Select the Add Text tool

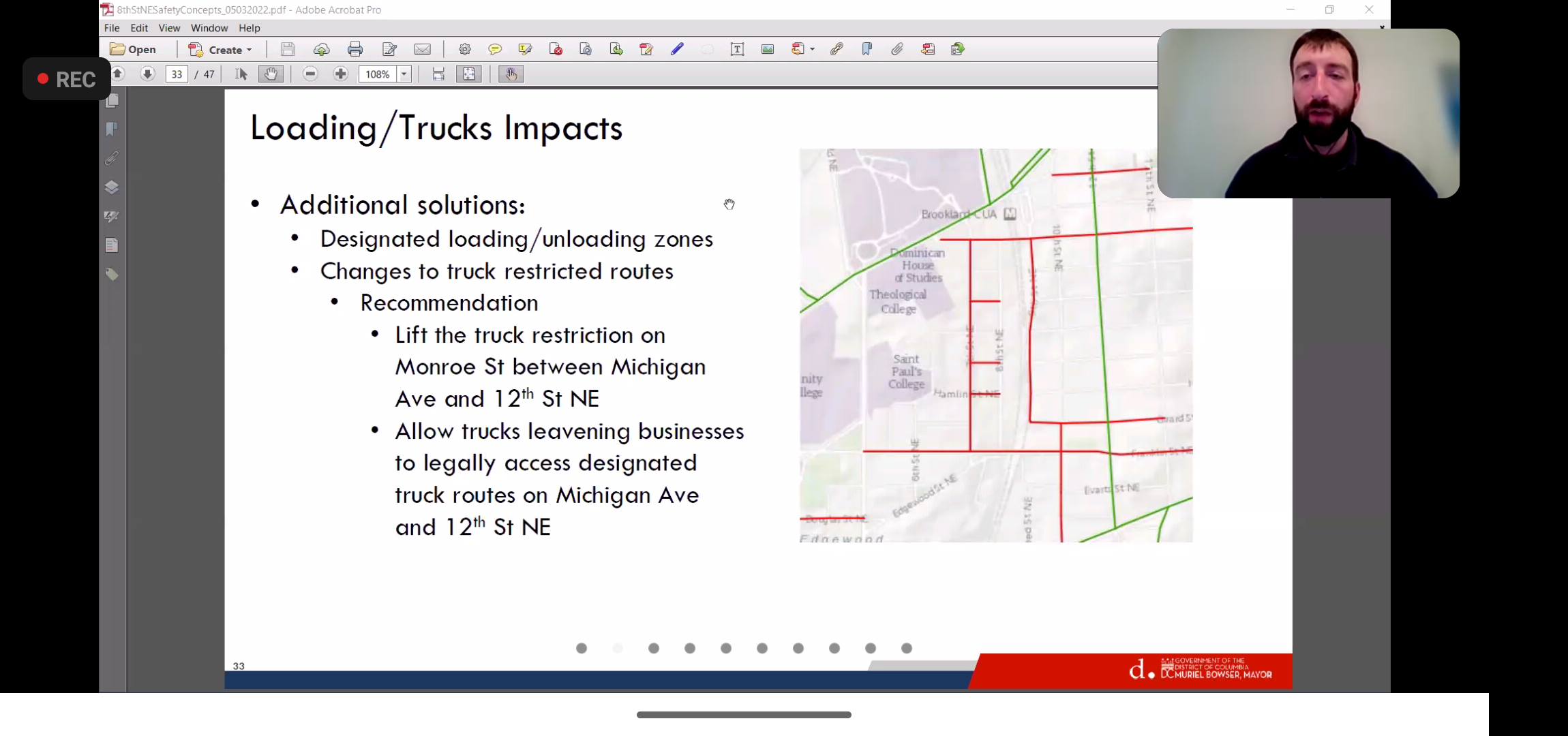737,49
